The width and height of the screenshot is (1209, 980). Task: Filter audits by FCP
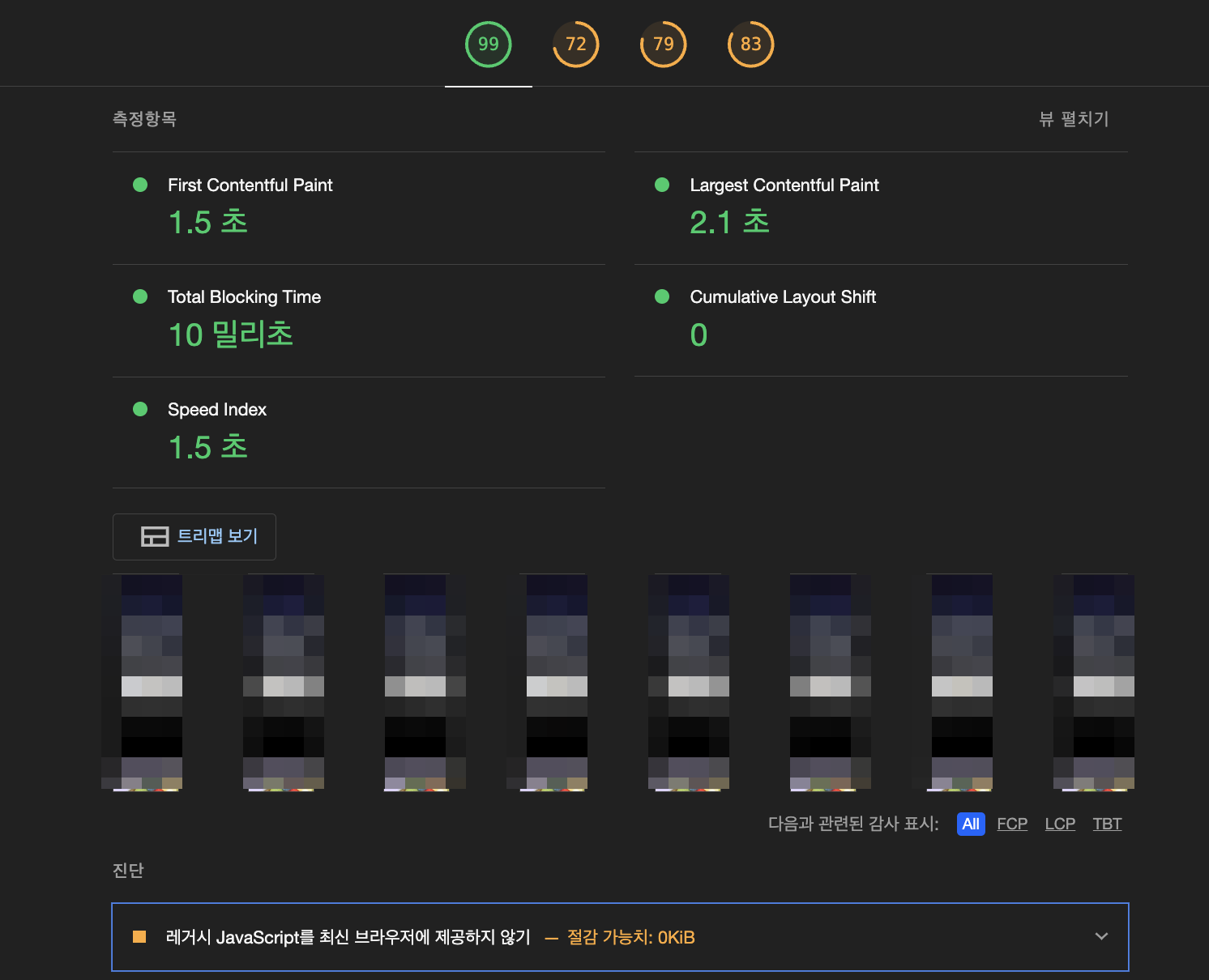(x=1011, y=824)
